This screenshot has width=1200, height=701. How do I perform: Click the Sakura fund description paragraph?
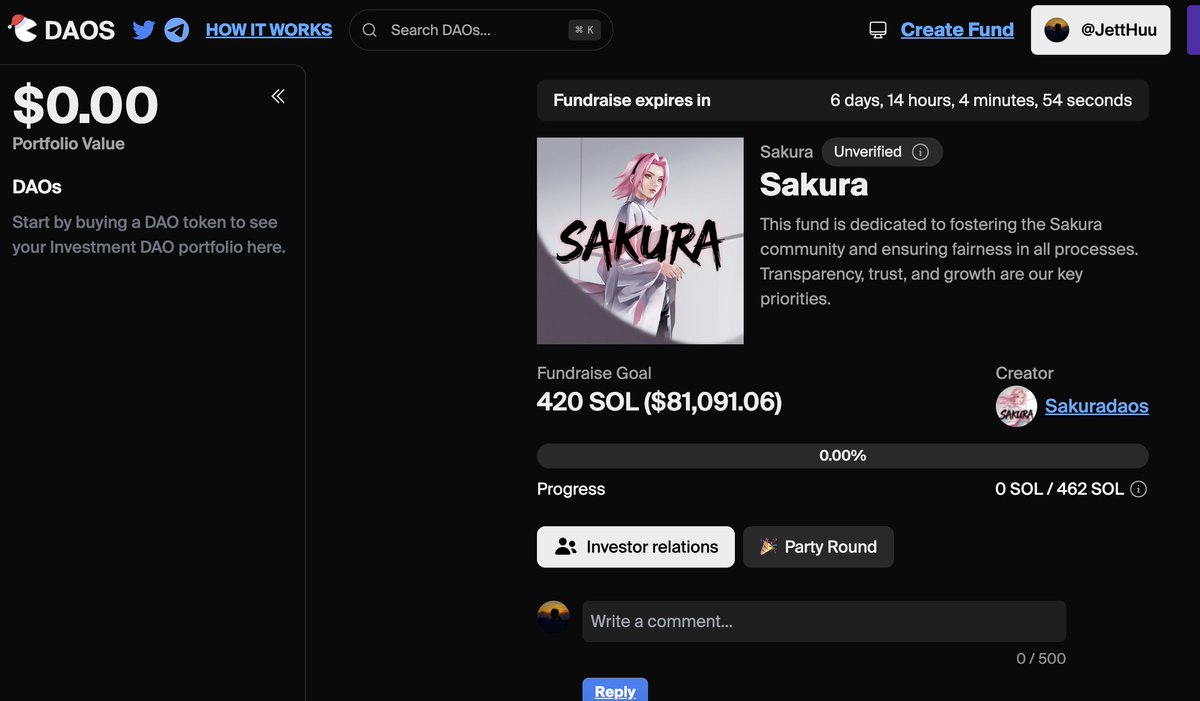coord(949,261)
